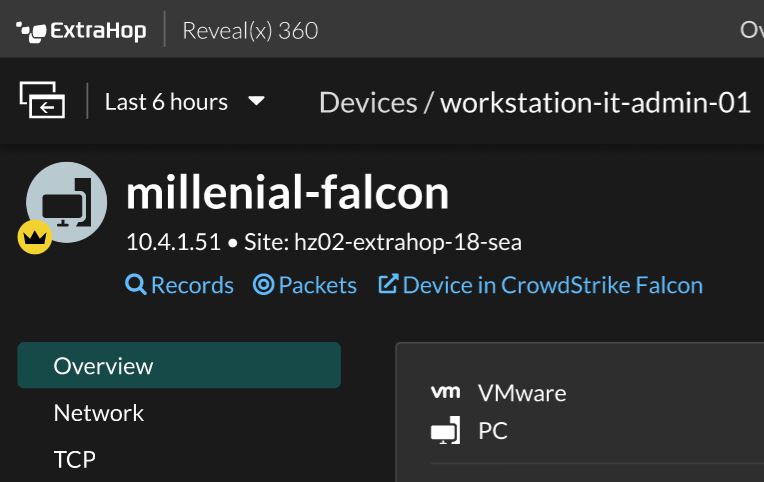Click the external-link icon beside CrowdStrike
Viewport: 764px width, 482px height.
[x=388, y=284]
